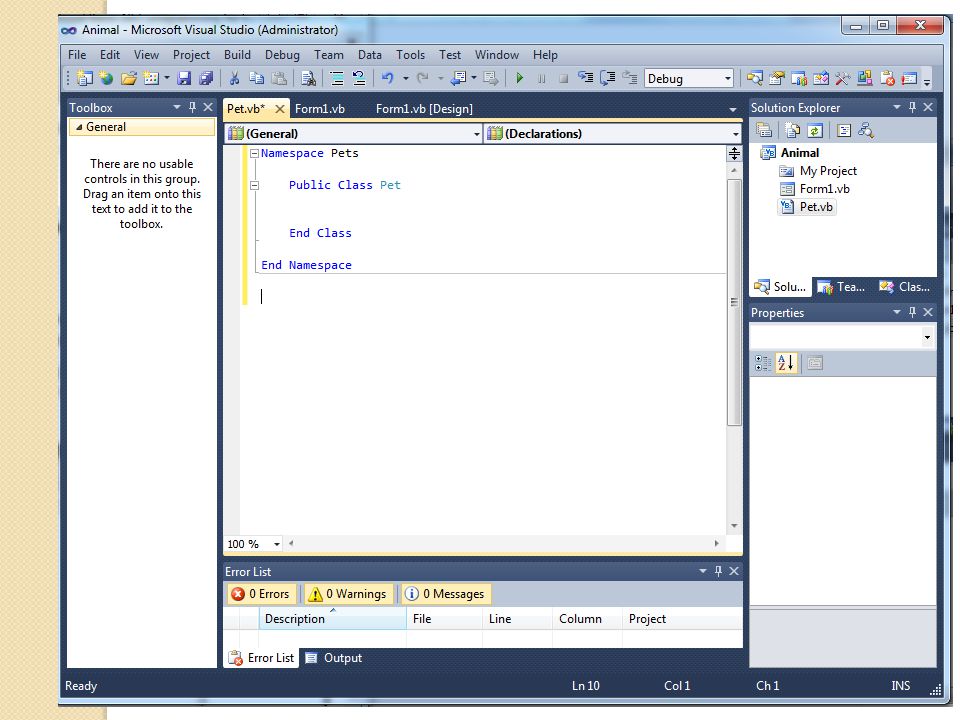Close the Pet.vb tab
The height and width of the screenshot is (720, 960).
point(280,109)
